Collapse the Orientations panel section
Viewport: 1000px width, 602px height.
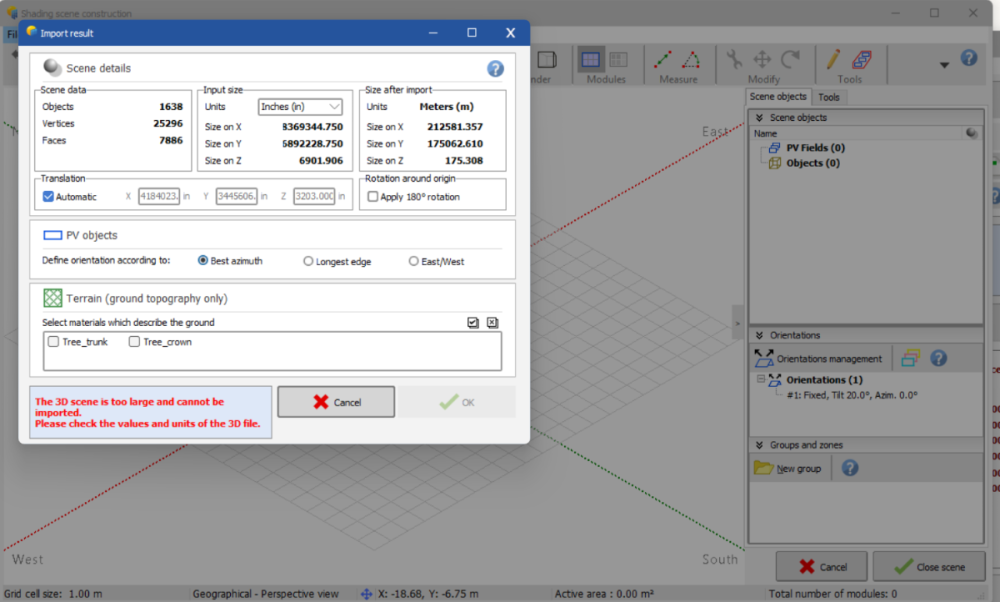point(757,335)
